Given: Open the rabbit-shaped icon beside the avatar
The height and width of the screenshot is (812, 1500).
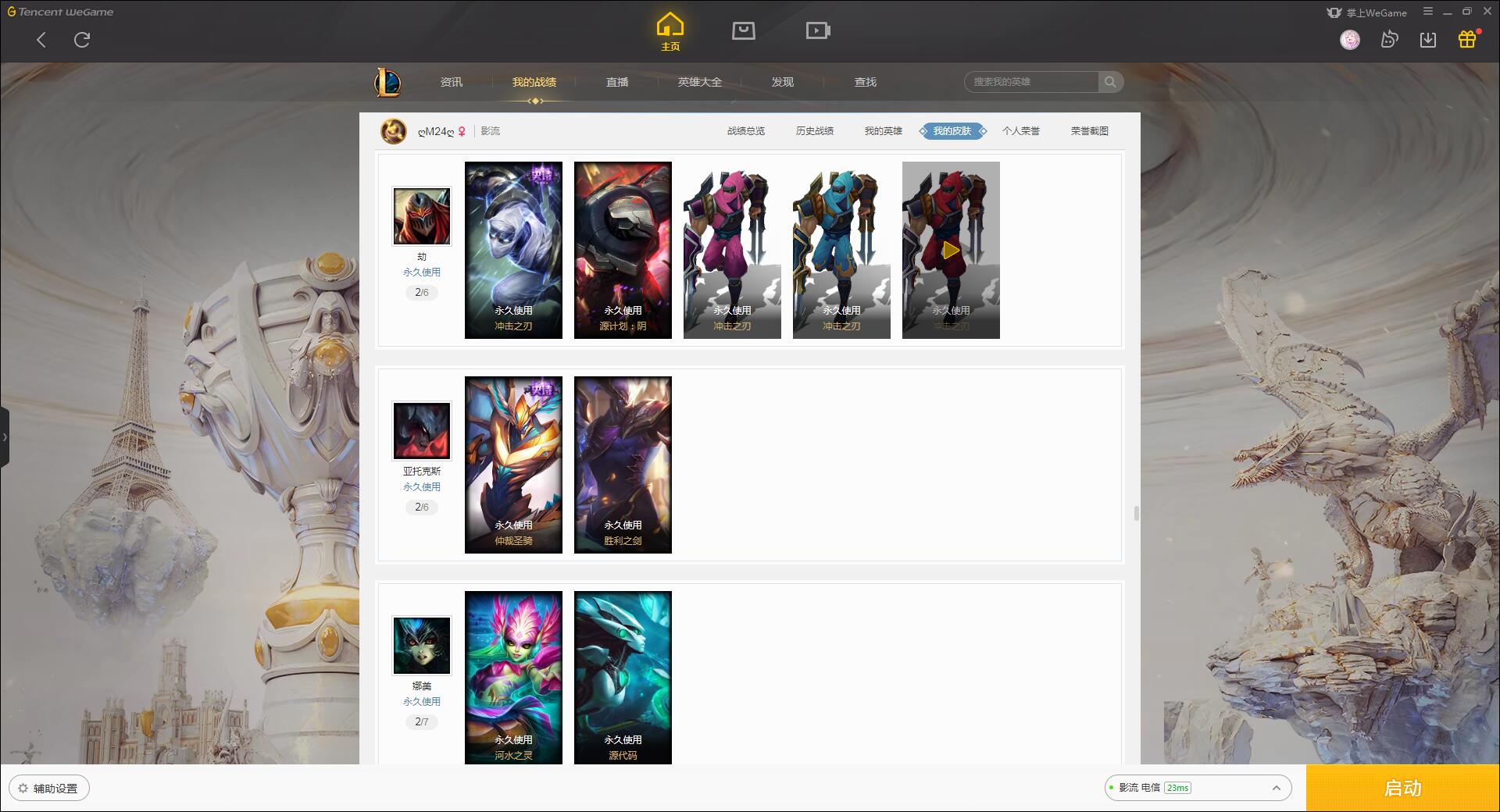Looking at the screenshot, I should 1389,40.
